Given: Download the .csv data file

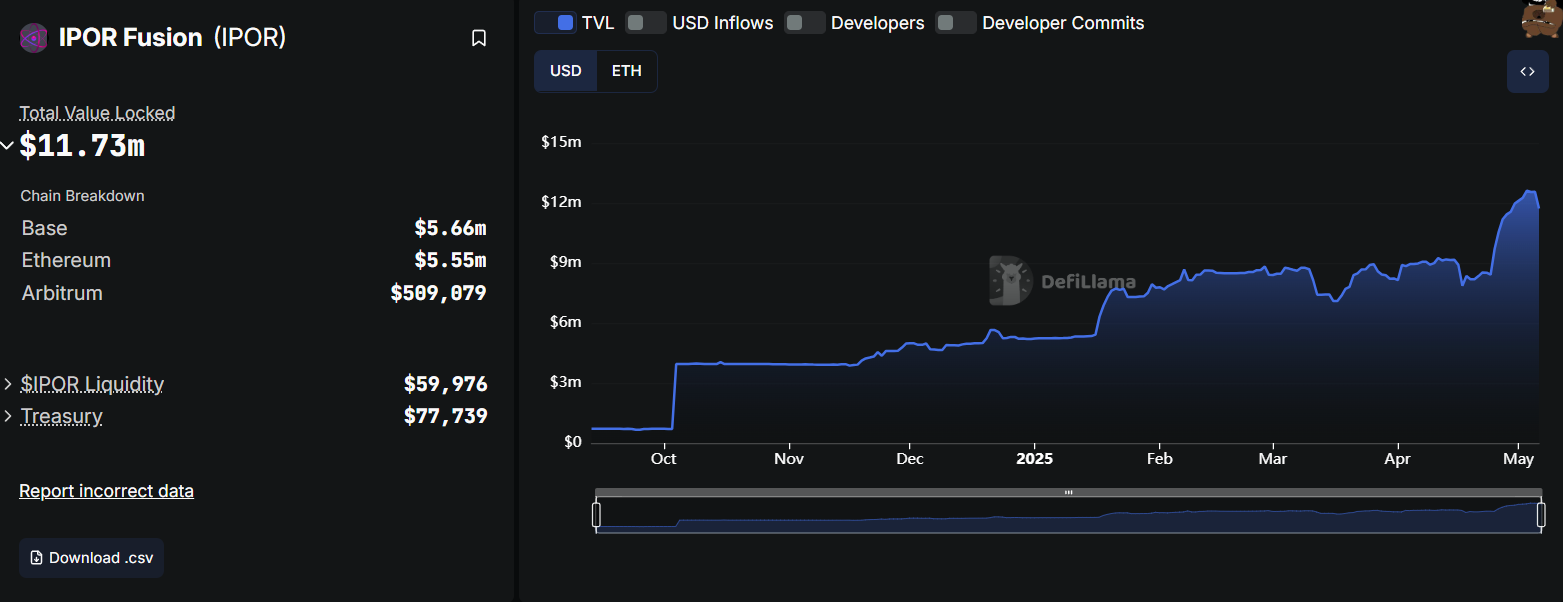Looking at the screenshot, I should [91, 558].
